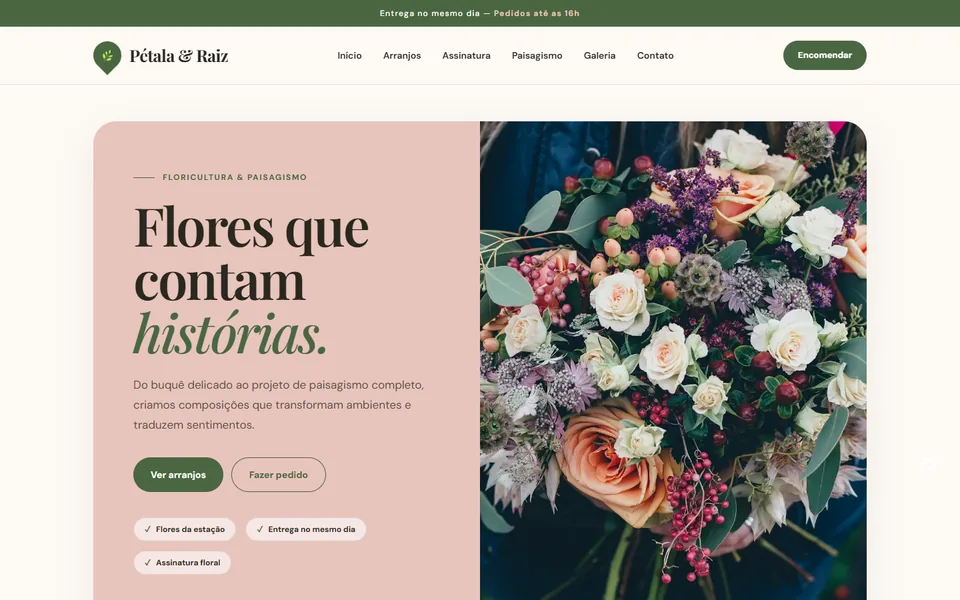This screenshot has width=960, height=600.
Task: Click the Ver arranjos button
Action: pyautogui.click(x=178, y=474)
